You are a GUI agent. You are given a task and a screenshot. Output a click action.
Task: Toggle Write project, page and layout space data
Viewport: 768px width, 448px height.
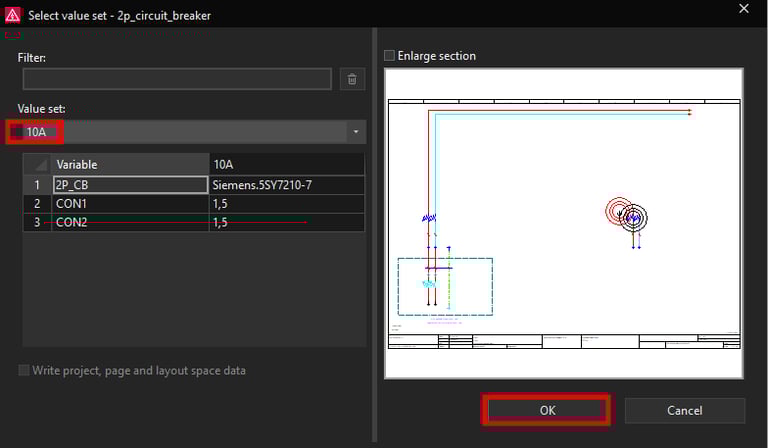24,370
